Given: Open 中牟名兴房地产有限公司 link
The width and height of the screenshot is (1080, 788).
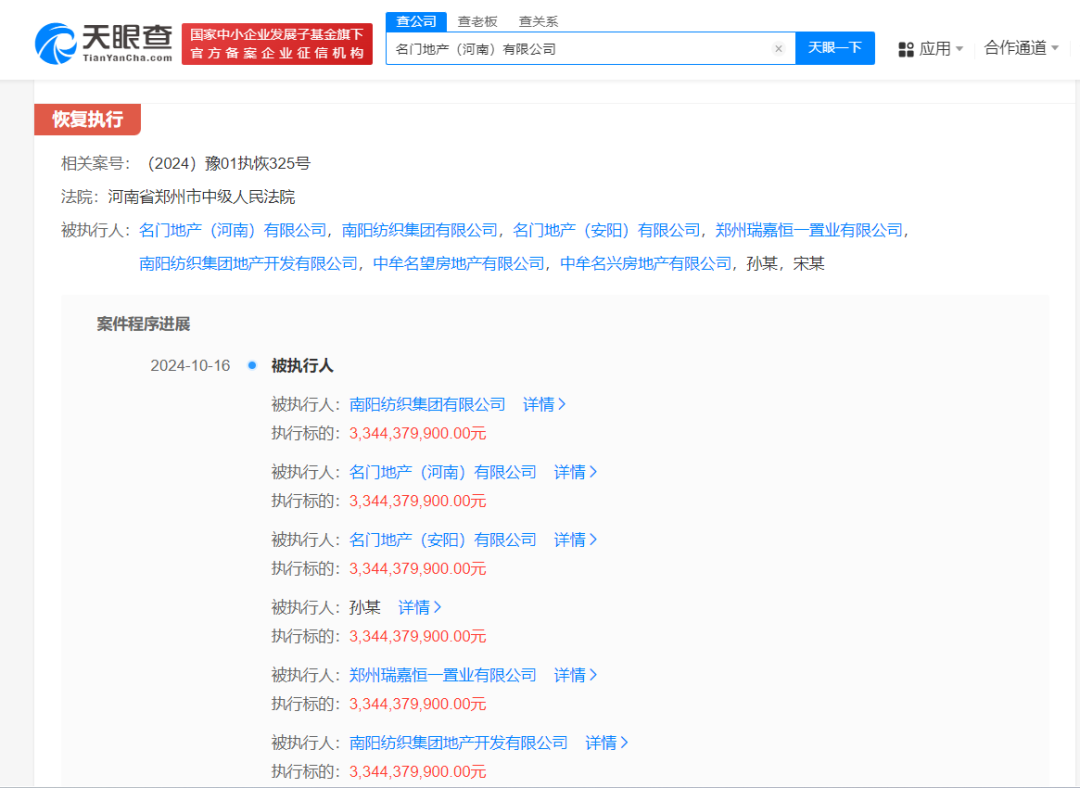Looking at the screenshot, I should click(645, 263).
